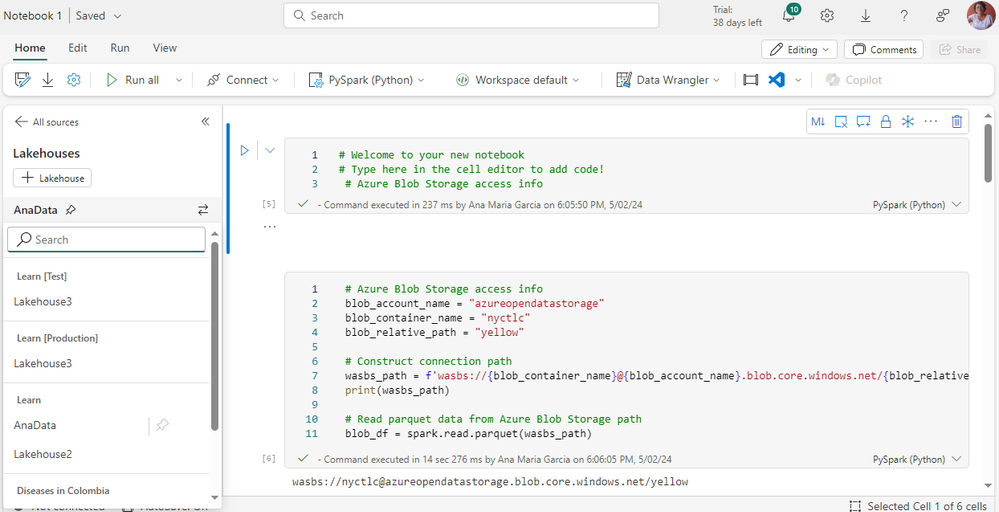Click the notebook edit pencil toolbar icon
The image size is (999, 512).
[x=22, y=80]
